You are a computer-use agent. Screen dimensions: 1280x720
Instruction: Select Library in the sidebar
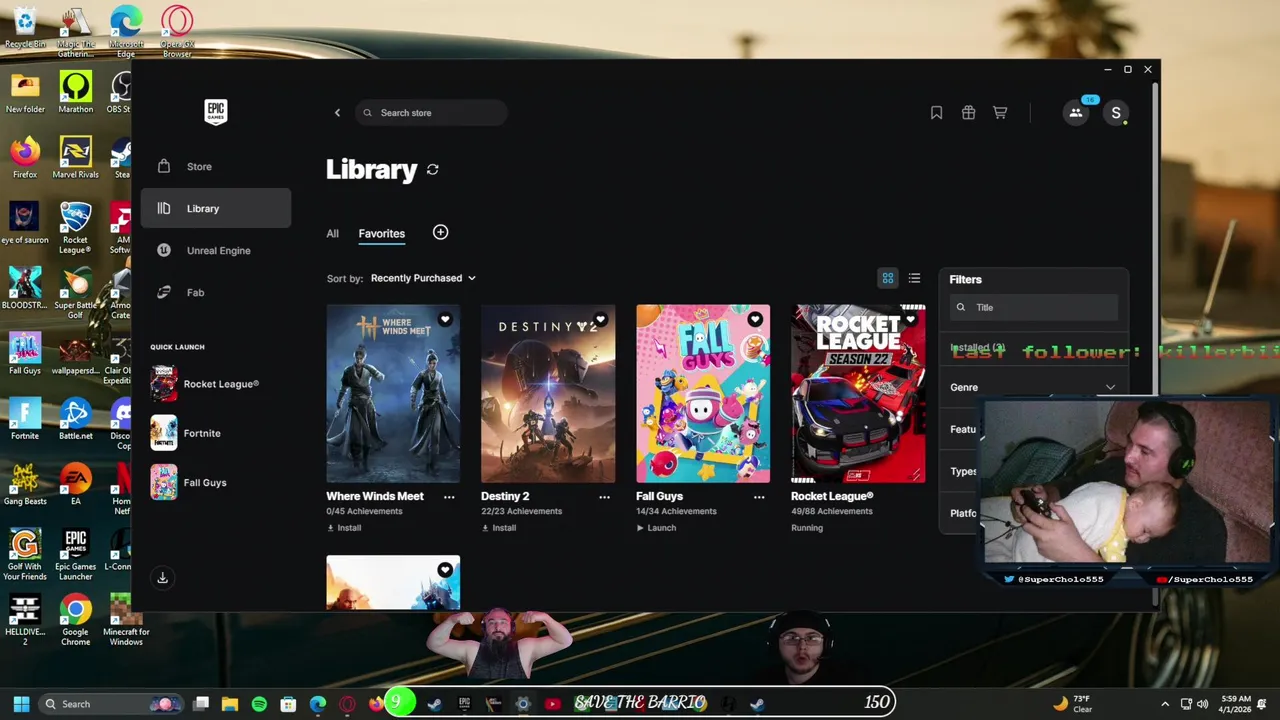click(216, 209)
